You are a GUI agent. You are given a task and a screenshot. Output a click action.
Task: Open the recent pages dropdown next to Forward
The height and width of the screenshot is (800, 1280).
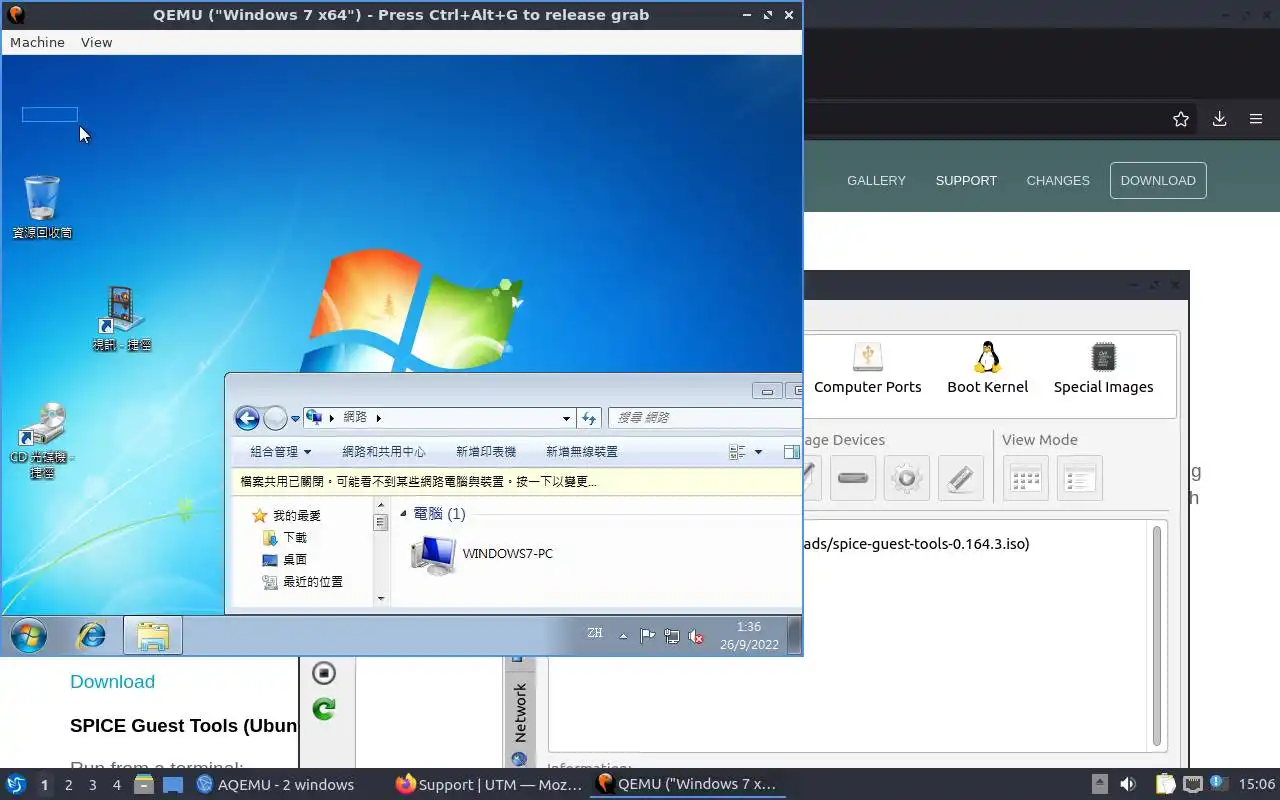click(295, 419)
